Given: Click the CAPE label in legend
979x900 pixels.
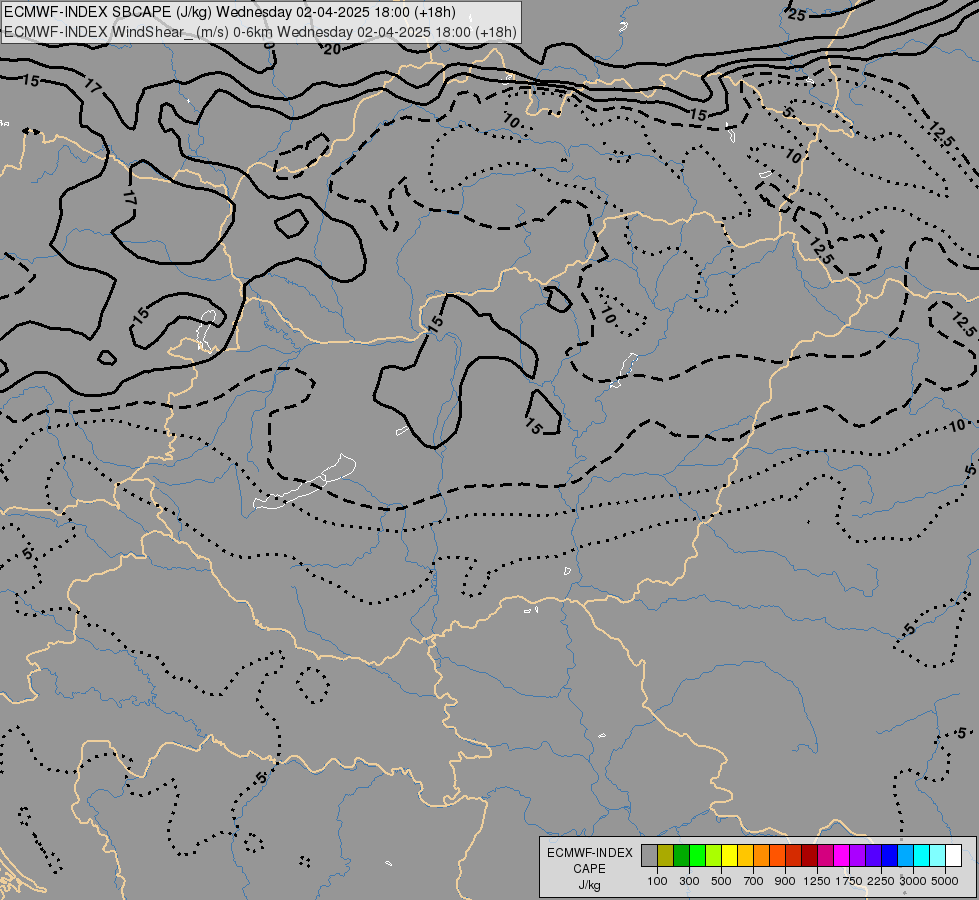Looking at the screenshot, I should pyautogui.click(x=589, y=869).
